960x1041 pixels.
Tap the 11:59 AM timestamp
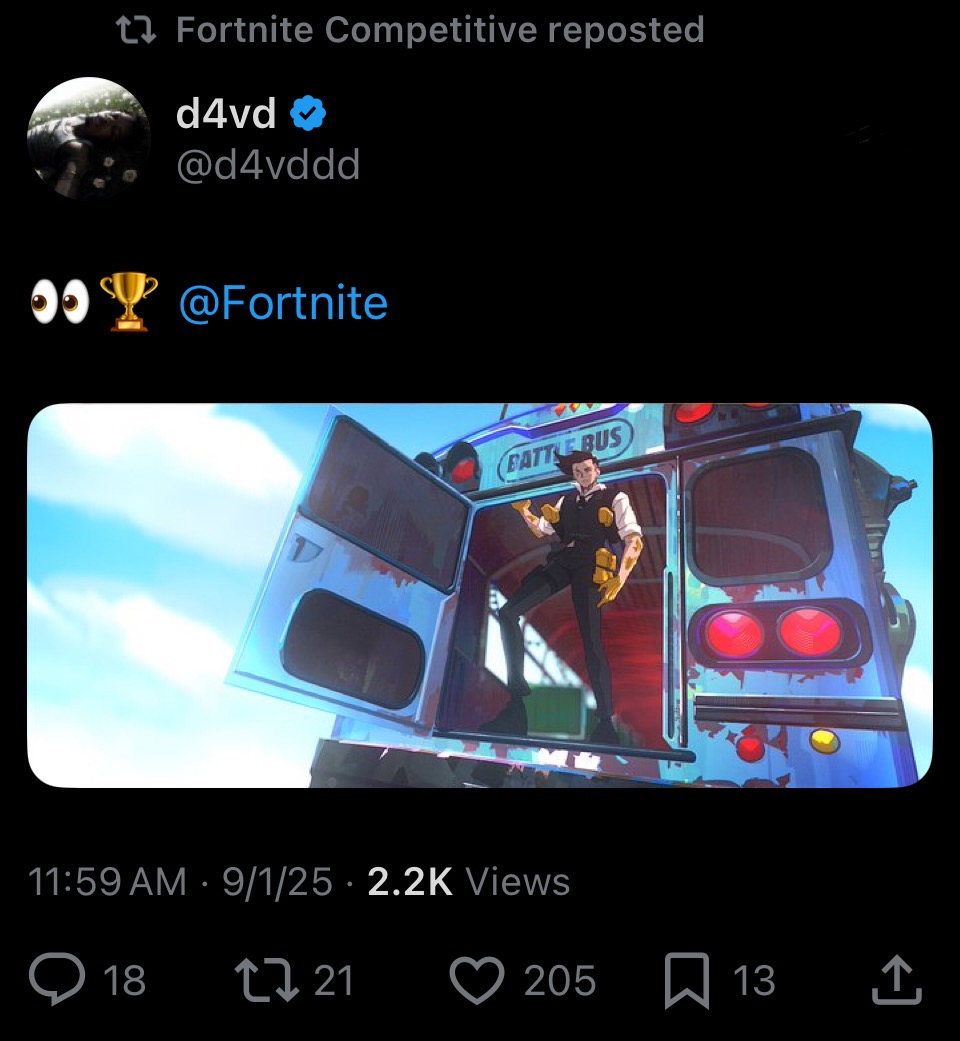coord(108,882)
